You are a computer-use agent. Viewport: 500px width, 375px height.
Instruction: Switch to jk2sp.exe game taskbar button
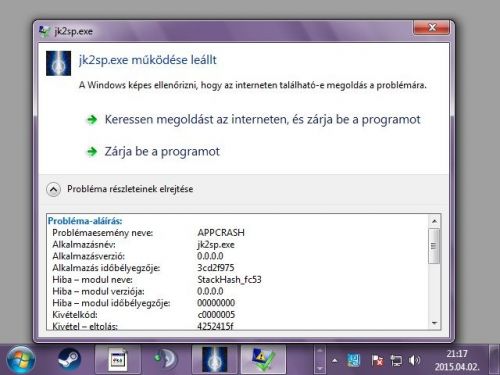[x=214, y=360]
